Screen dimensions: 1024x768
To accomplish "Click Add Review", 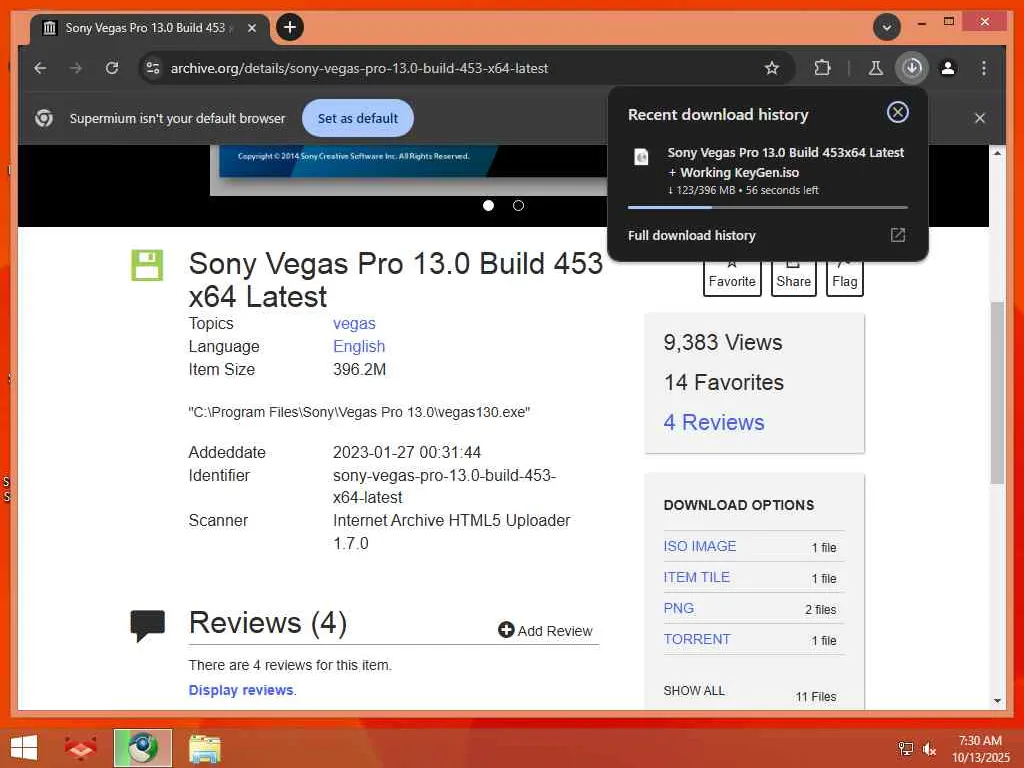I will pyautogui.click(x=545, y=630).
